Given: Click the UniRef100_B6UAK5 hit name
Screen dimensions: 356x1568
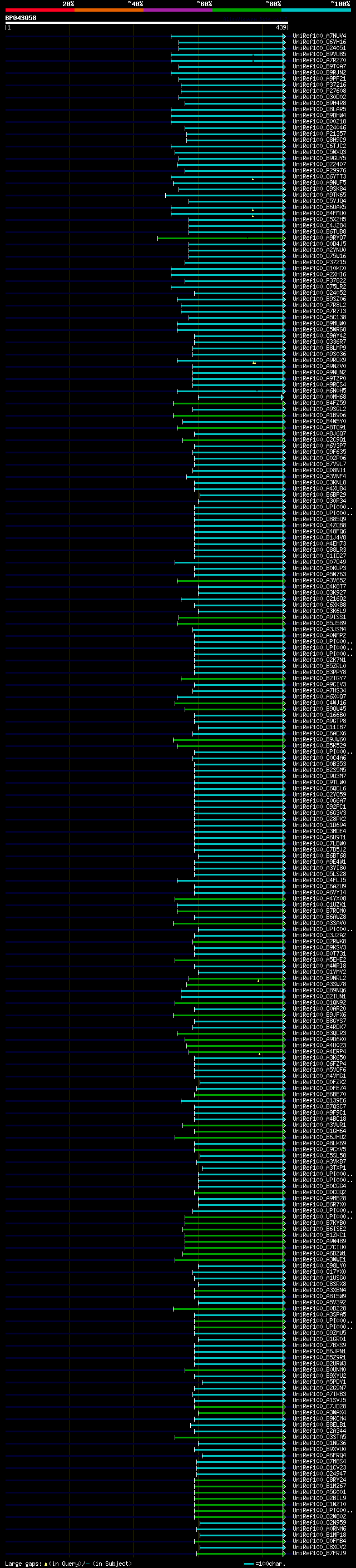Looking at the screenshot, I should (x=319, y=207).
